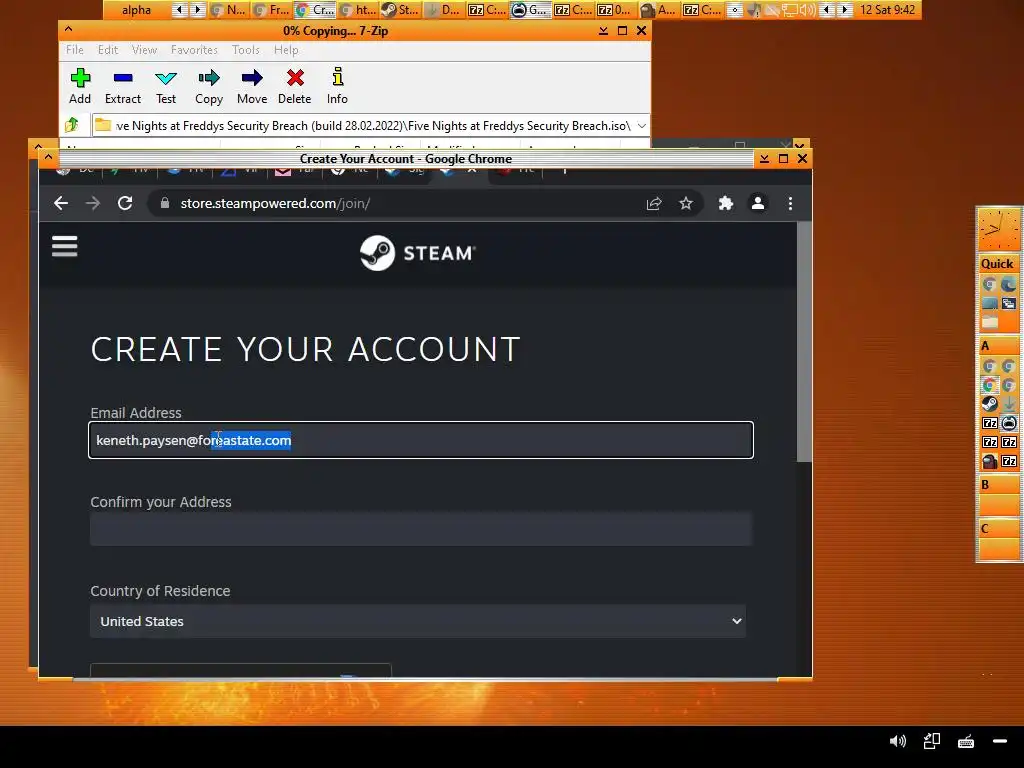Click the taskbar tray network icon
This screenshot has height=768, width=1024.
pyautogui.click(x=791, y=10)
